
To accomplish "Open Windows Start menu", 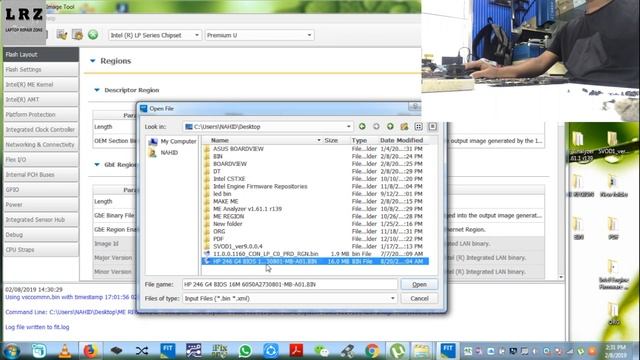I will click(x=11, y=351).
